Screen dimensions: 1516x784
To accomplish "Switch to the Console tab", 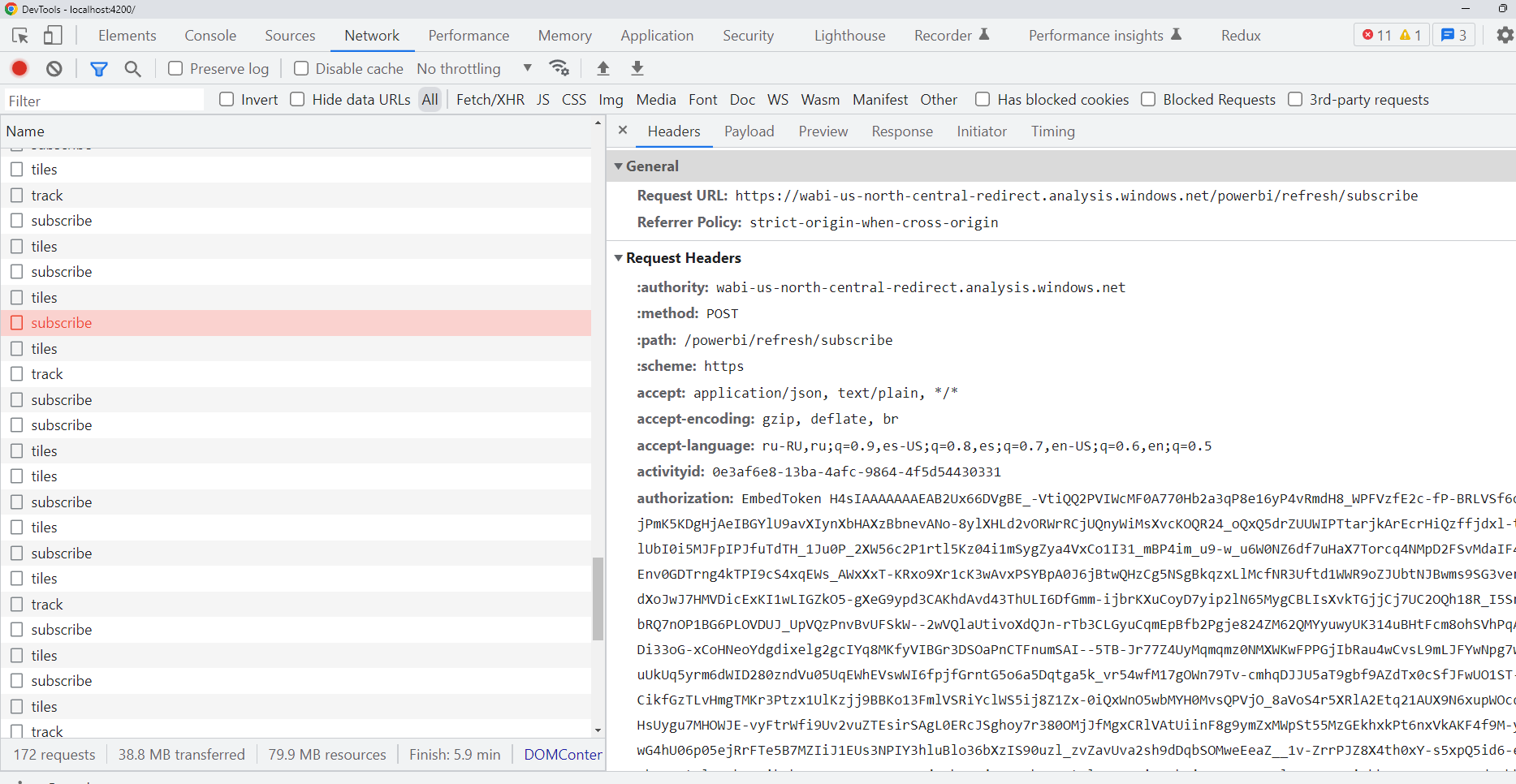I will 209,35.
